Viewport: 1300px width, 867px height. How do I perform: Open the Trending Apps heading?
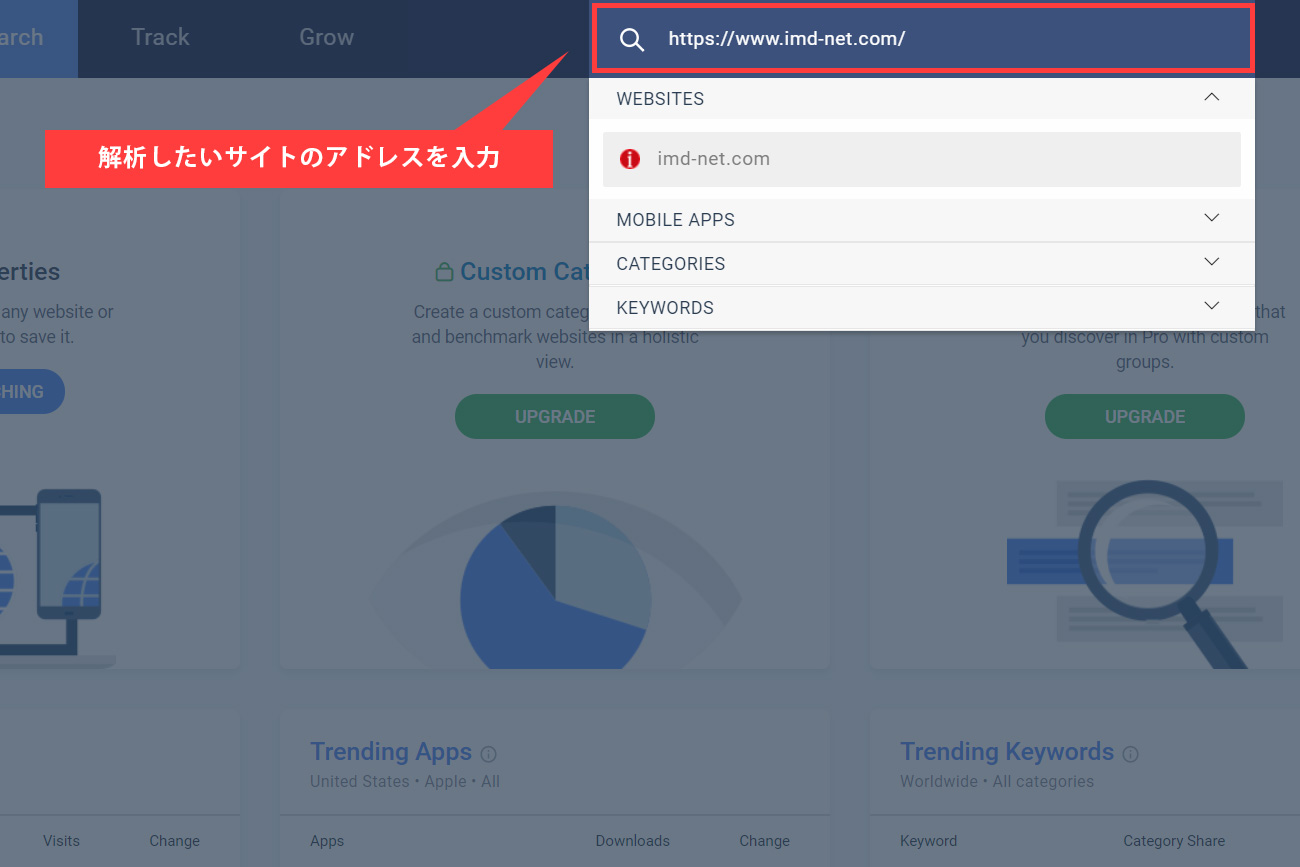pos(391,752)
